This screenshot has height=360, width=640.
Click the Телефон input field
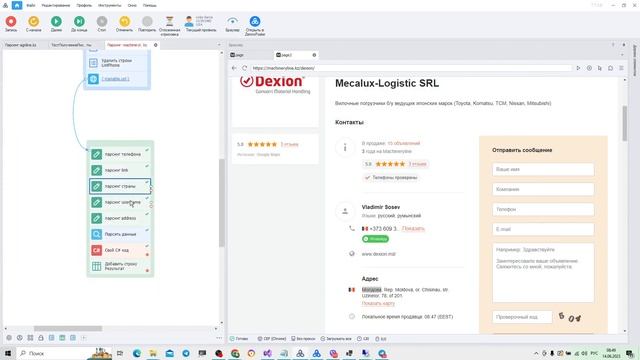(543, 209)
